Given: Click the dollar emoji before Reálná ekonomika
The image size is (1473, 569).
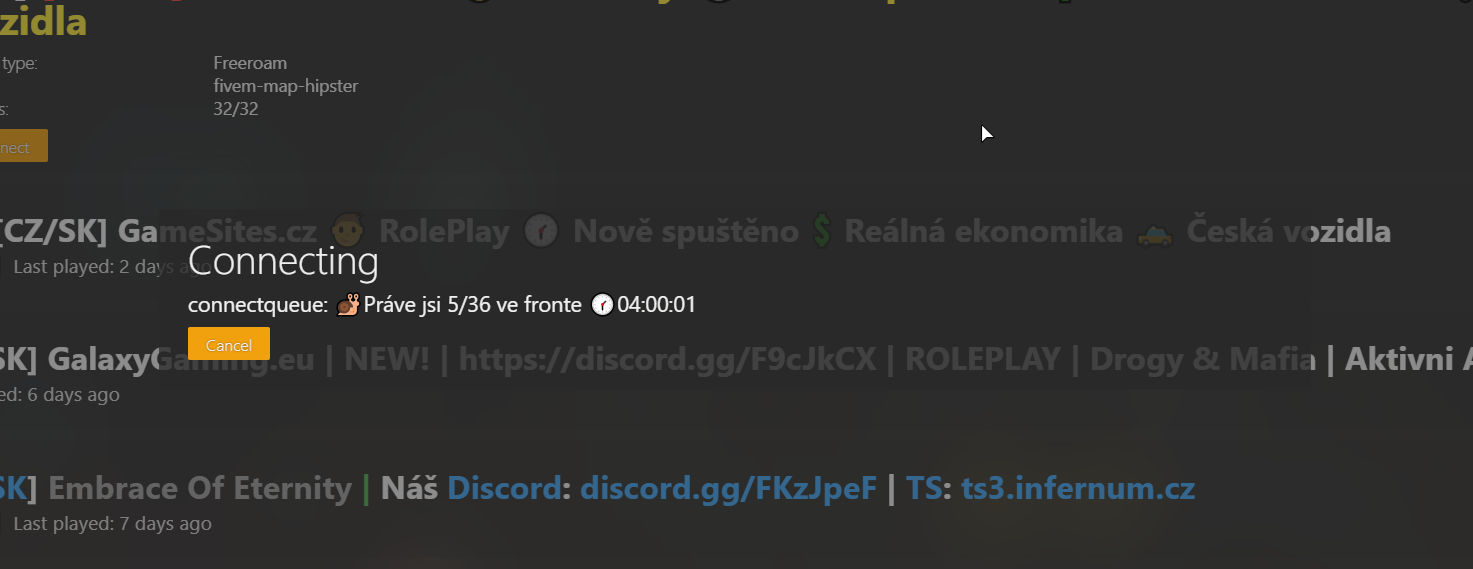Looking at the screenshot, I should tap(821, 232).
